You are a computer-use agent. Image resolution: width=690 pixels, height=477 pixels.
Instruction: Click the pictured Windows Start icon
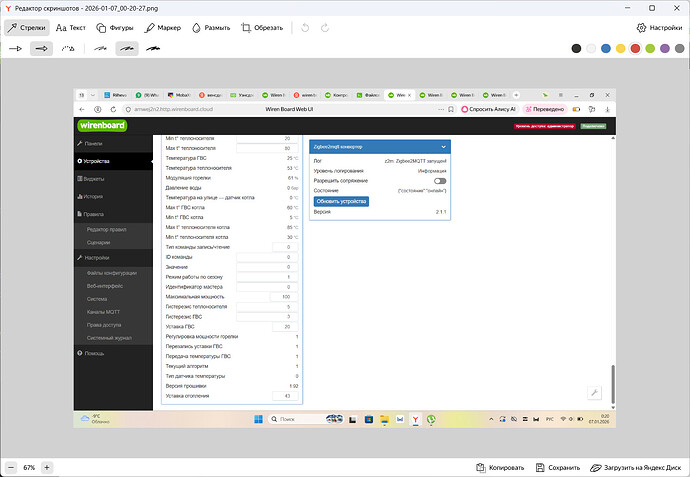[258, 419]
